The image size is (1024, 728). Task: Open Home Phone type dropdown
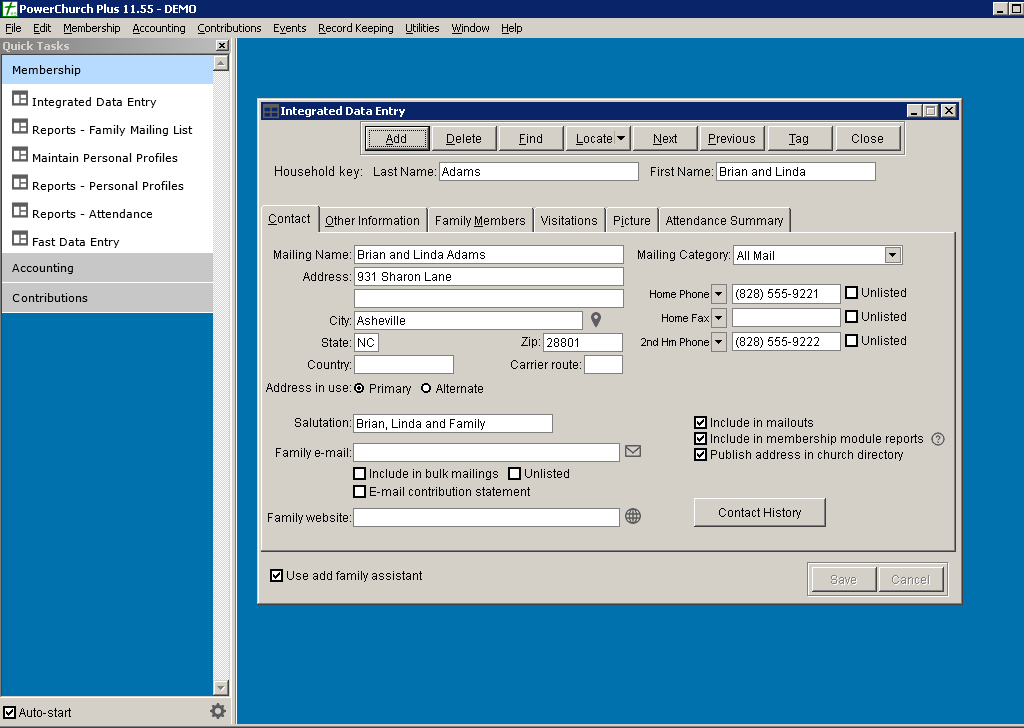pos(718,294)
